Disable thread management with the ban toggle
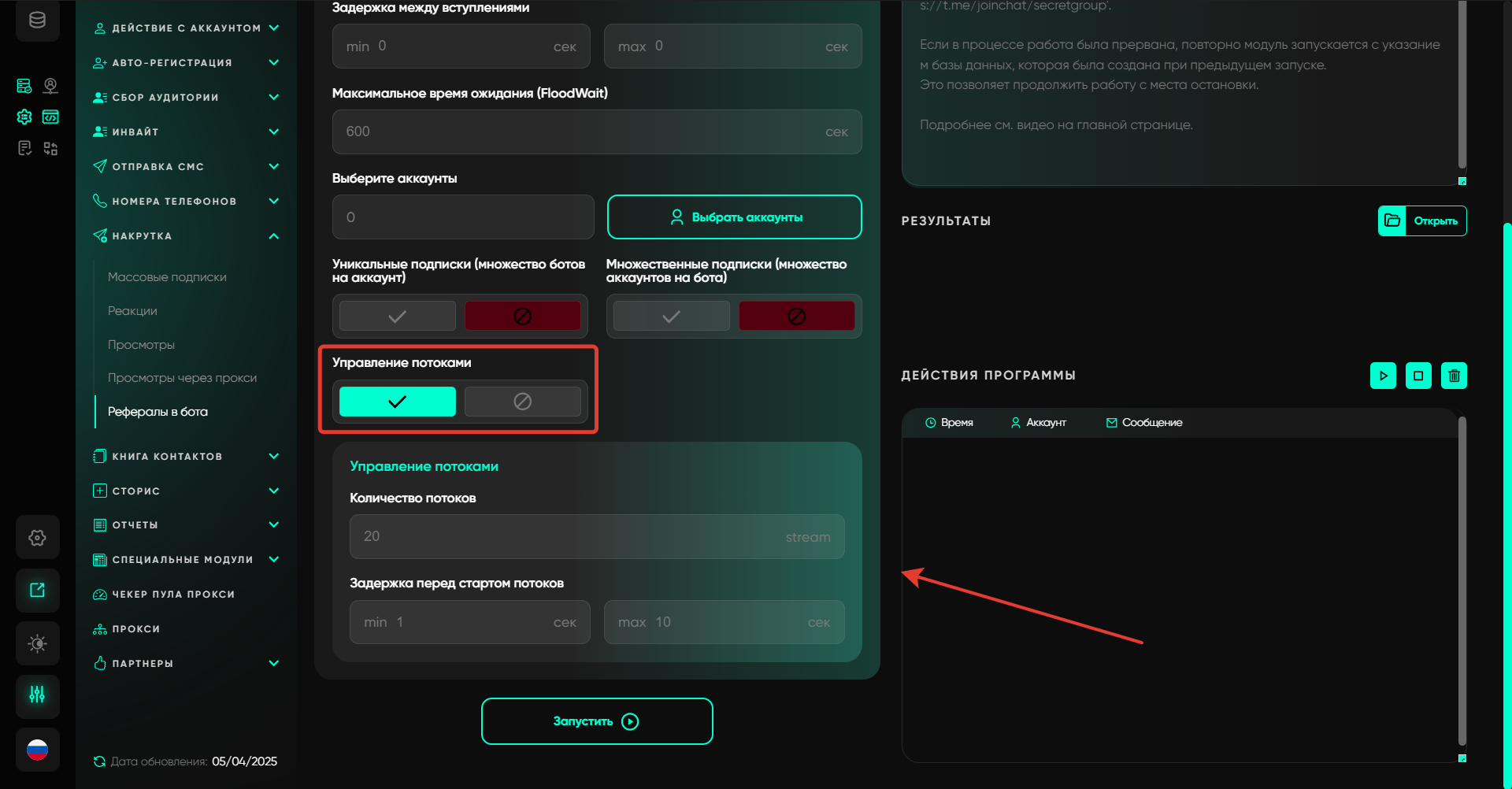1512x789 pixels. click(x=522, y=402)
